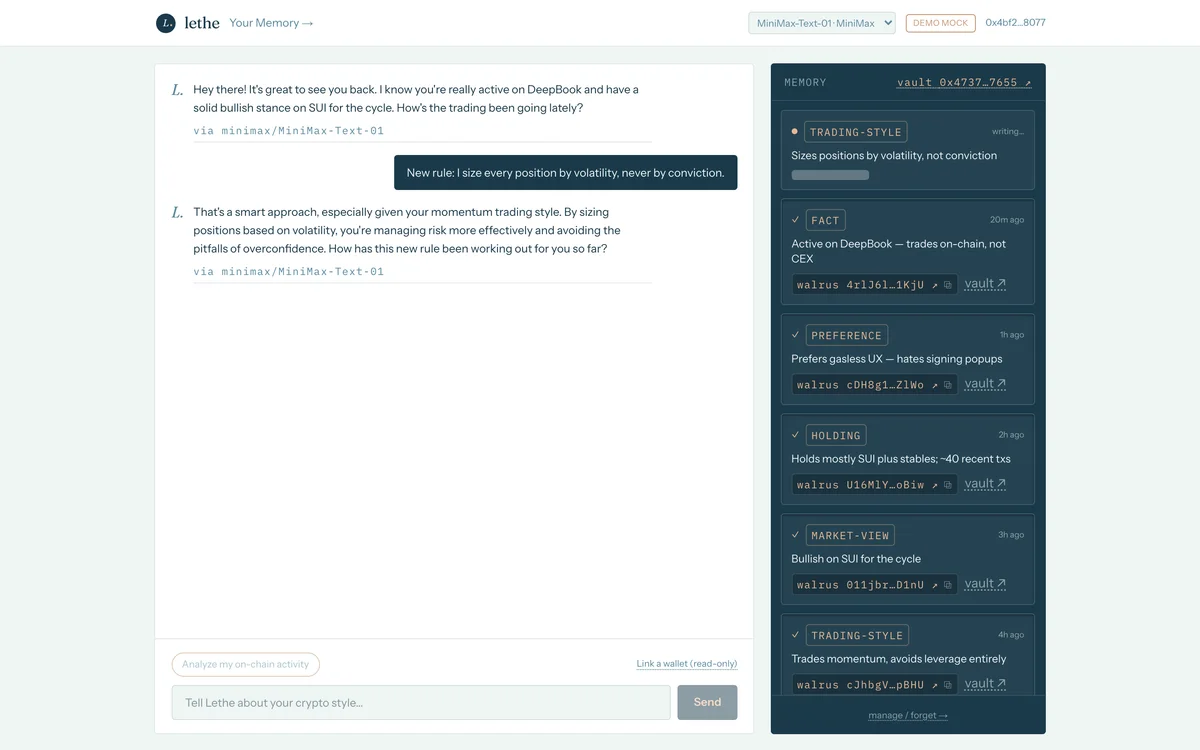Click the checkmark on the PREFERENCE memory
This screenshot has width=1200, height=750.
pos(796,335)
